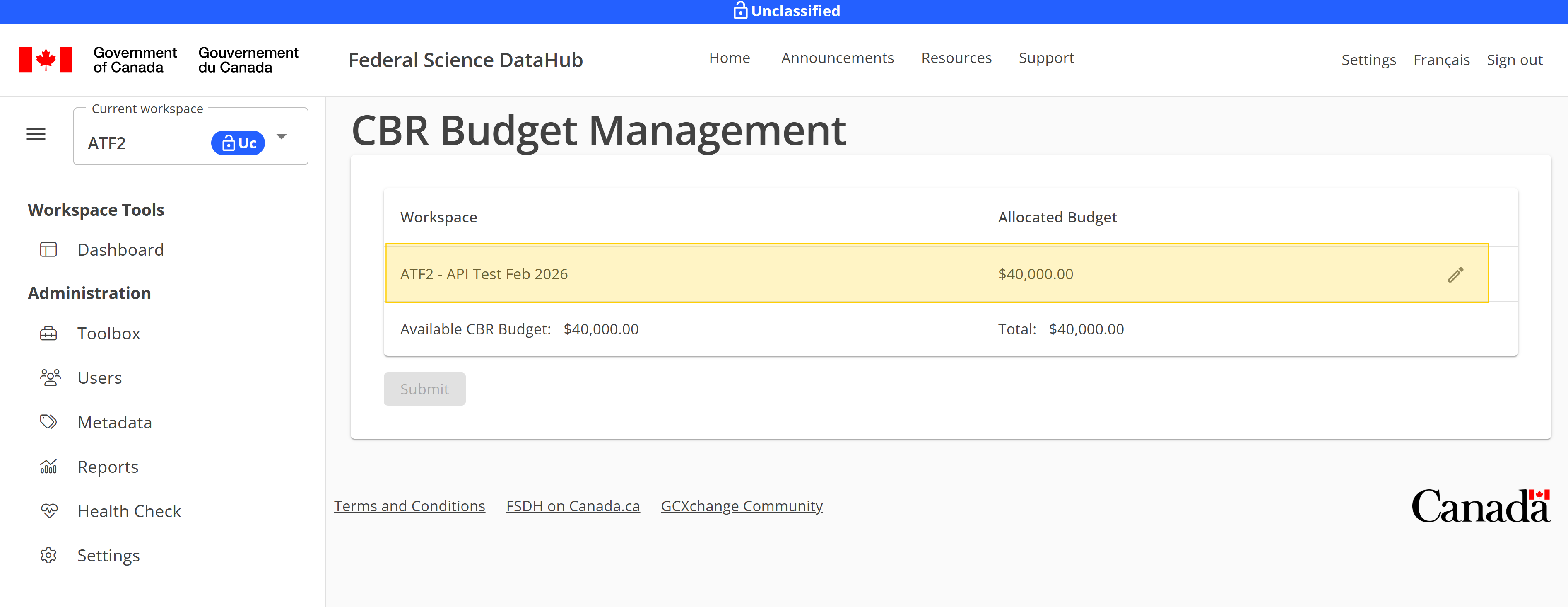Go to the Home navigation item

coord(729,58)
